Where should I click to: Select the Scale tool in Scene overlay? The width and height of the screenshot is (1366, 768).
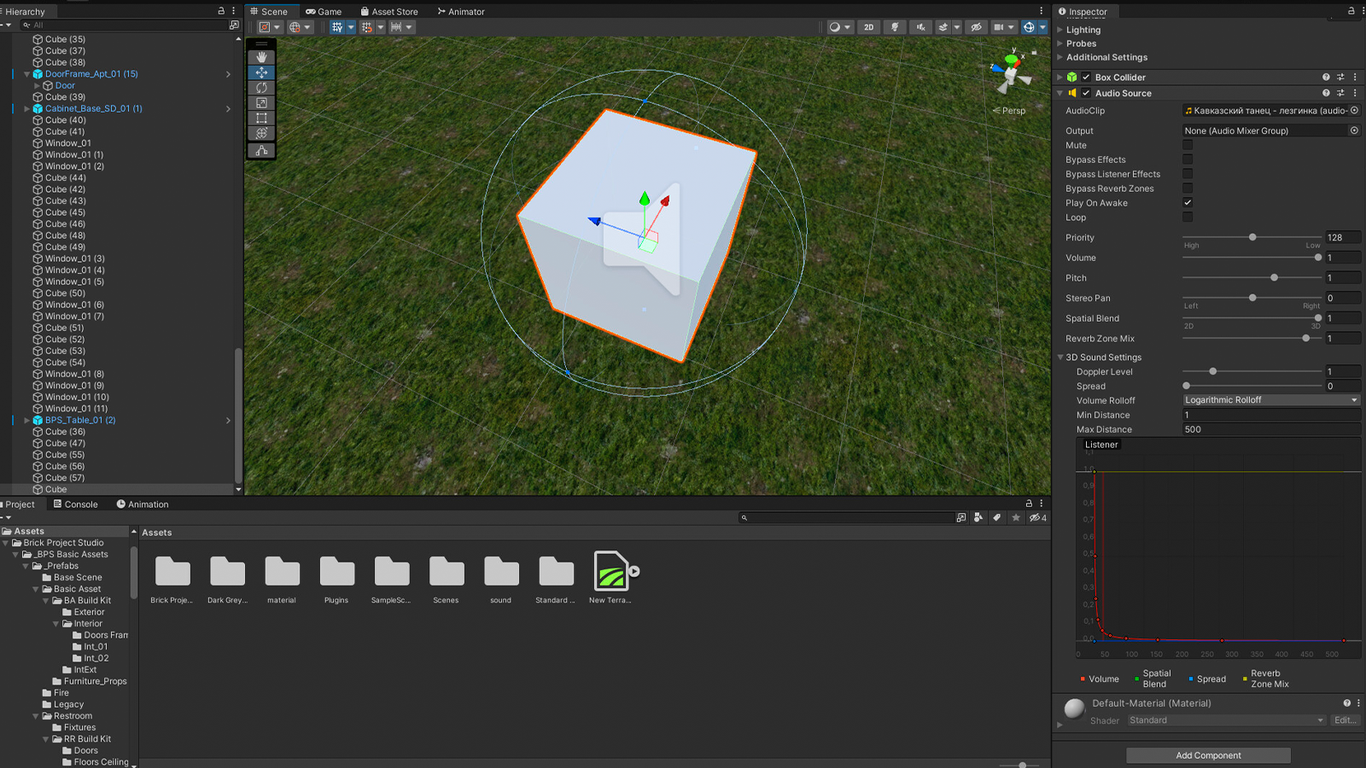[261, 103]
